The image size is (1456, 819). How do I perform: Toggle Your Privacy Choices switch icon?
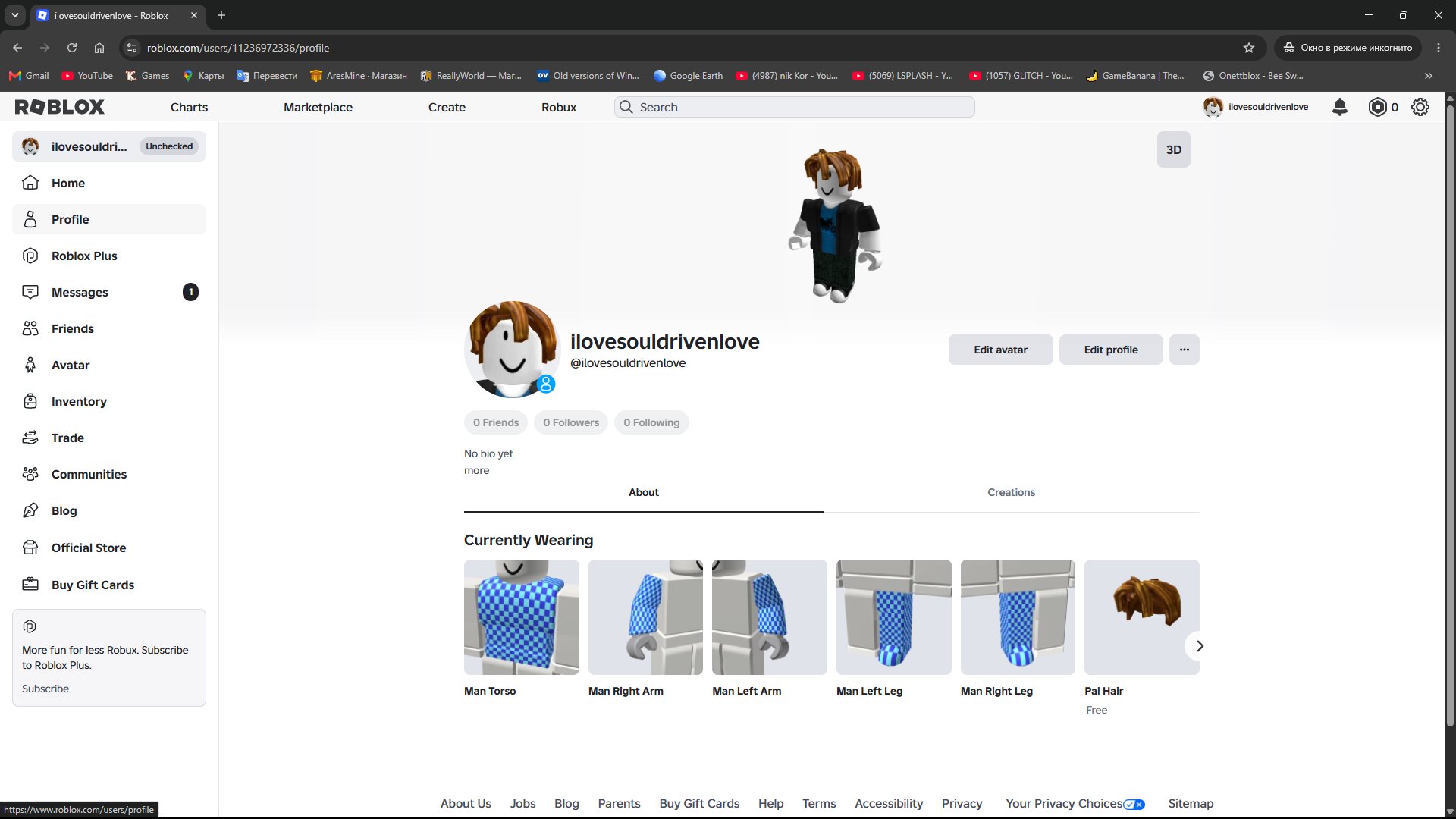[x=1134, y=805]
